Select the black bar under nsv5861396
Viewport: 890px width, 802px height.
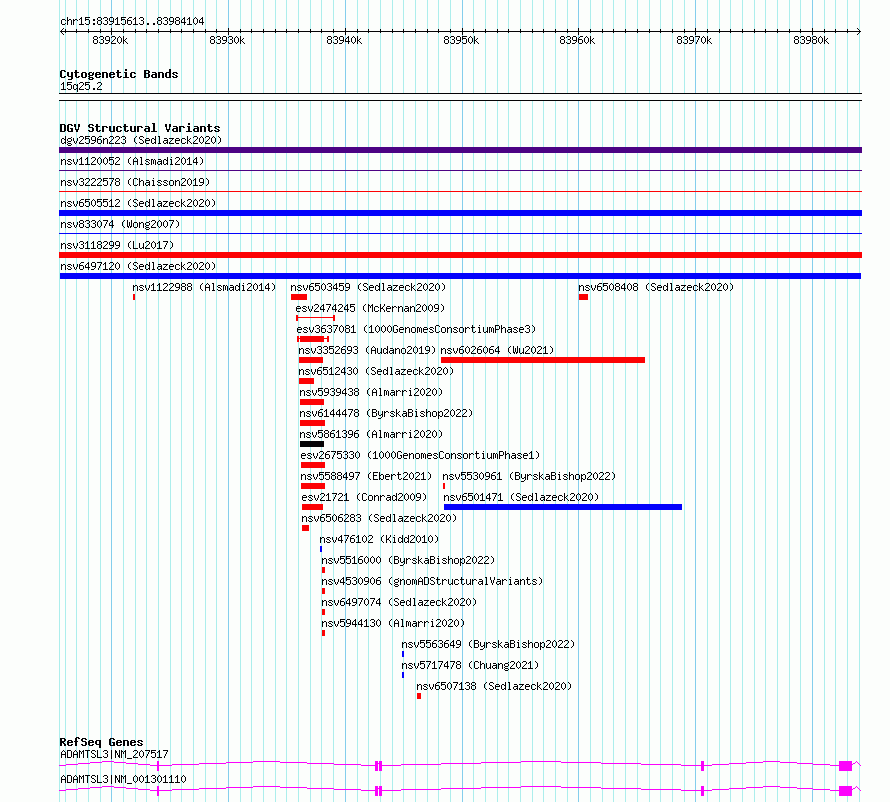[312, 444]
